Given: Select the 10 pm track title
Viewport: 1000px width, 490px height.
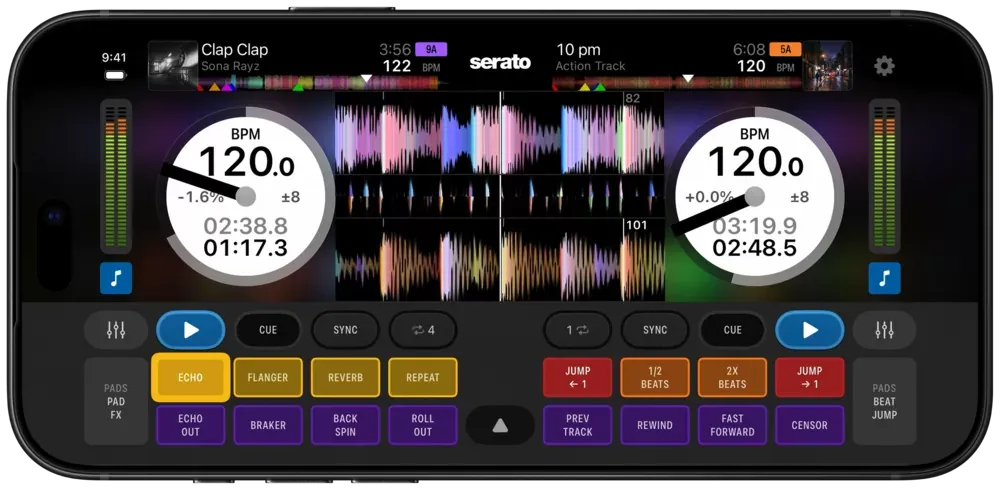Looking at the screenshot, I should point(578,50).
